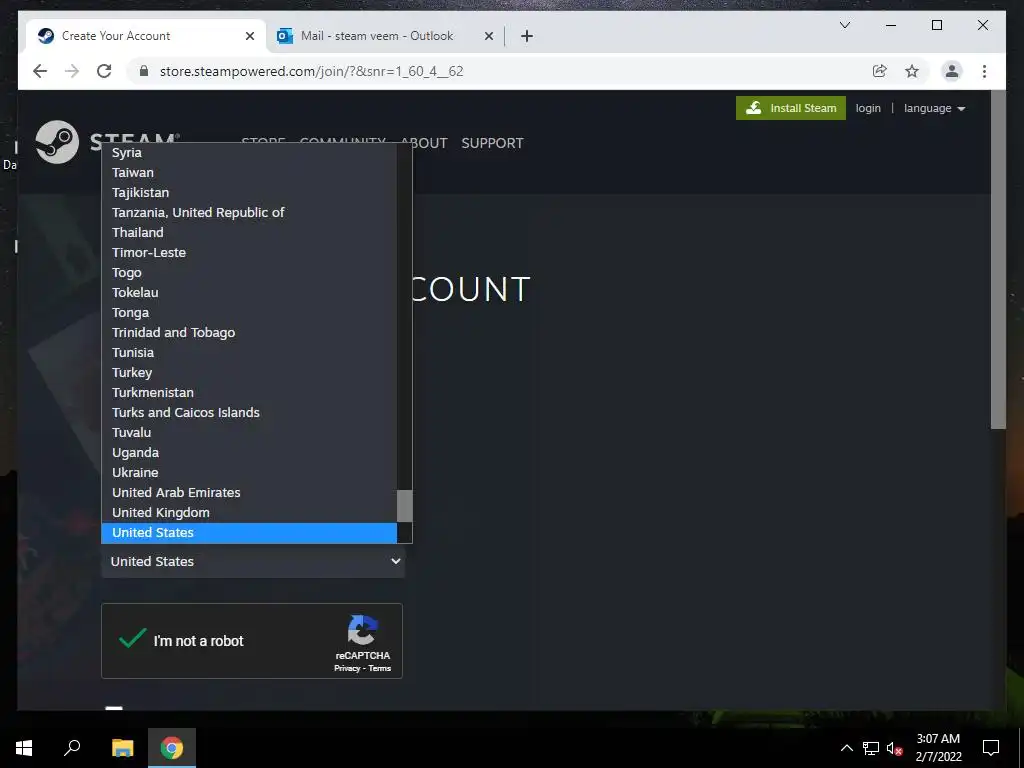Screen dimensions: 1024x768
Task: Pick Timor-Leste in the list
Action: click(249, 253)
